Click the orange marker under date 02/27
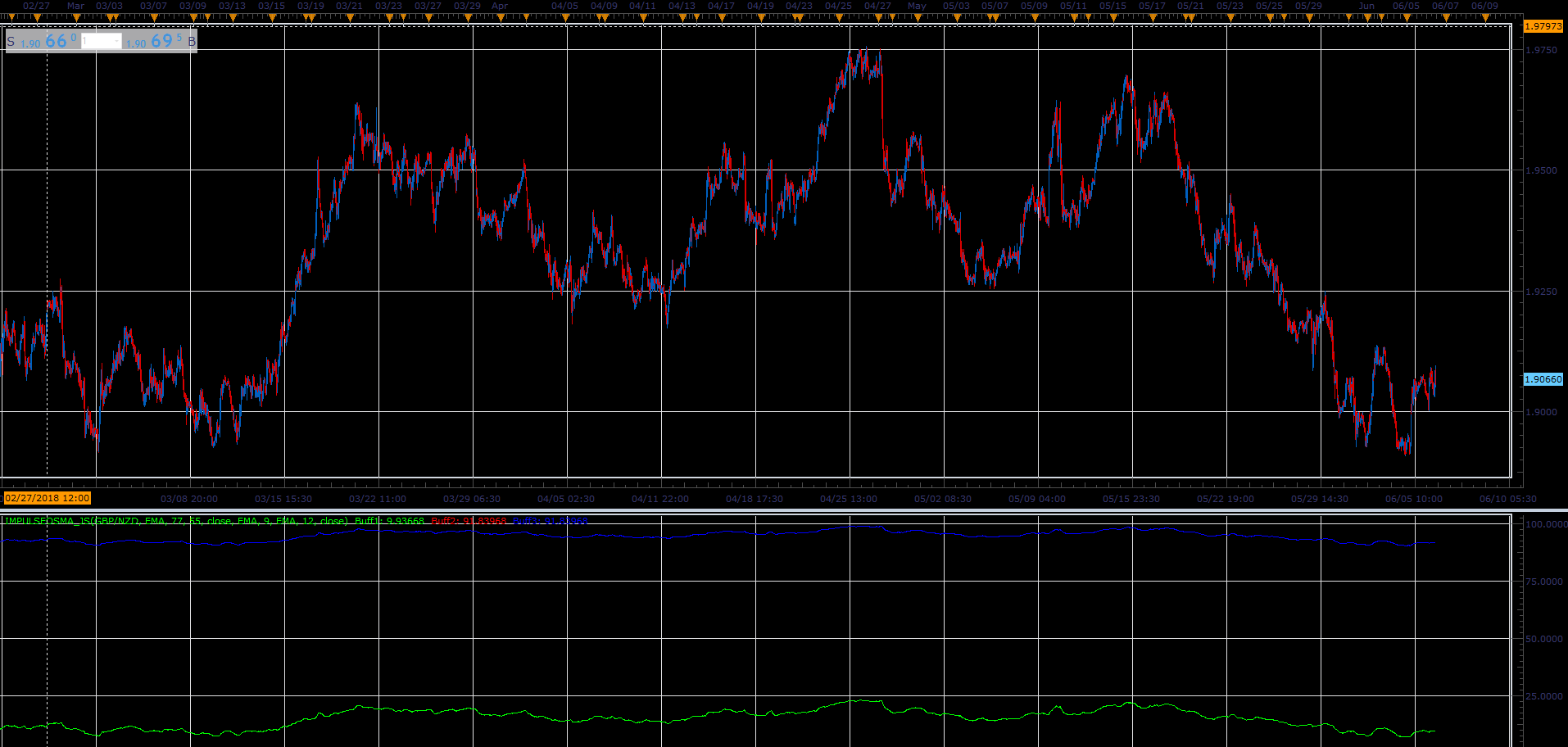 click(37, 18)
